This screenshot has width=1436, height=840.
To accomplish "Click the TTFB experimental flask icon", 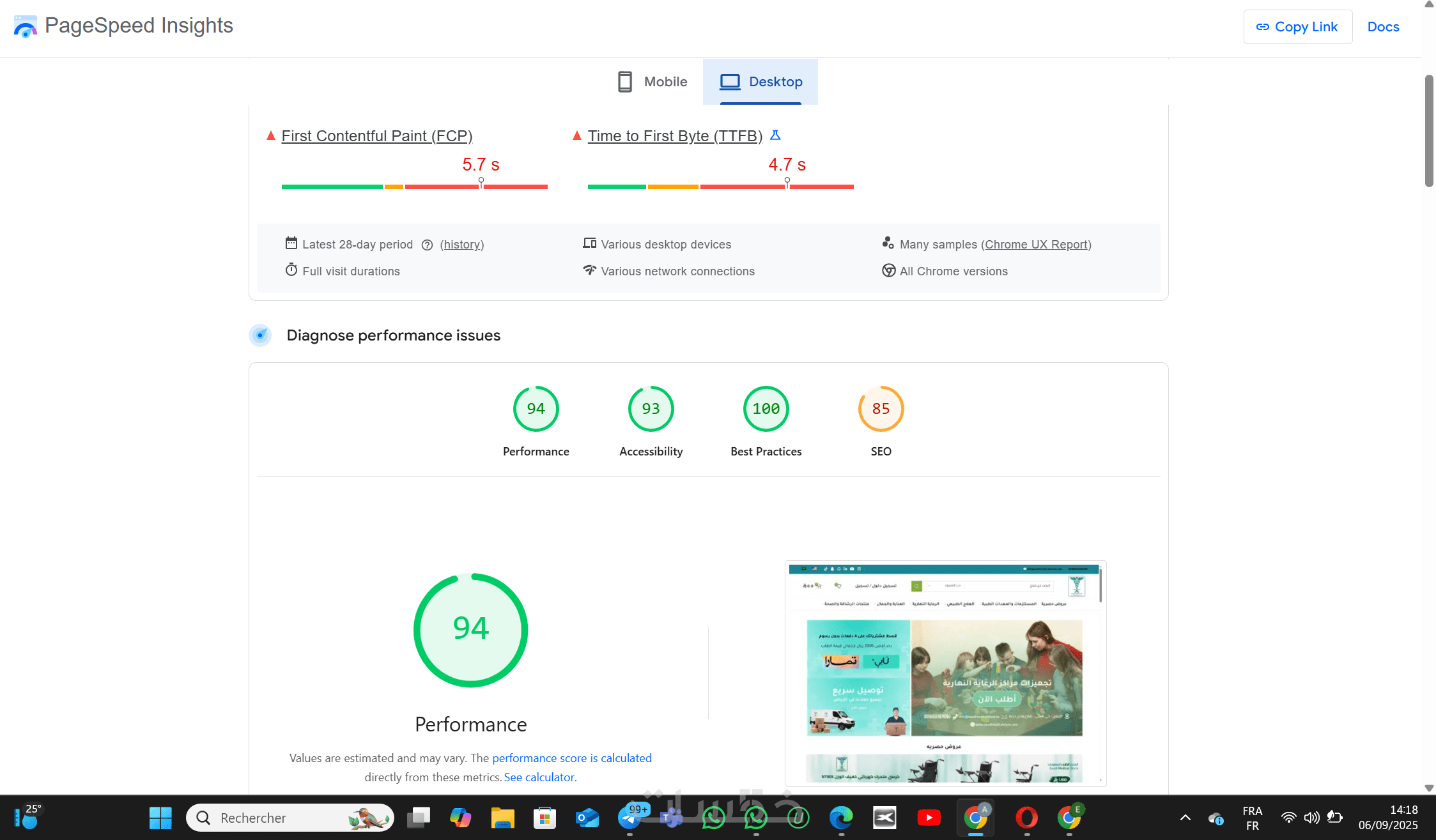I will (775, 135).
